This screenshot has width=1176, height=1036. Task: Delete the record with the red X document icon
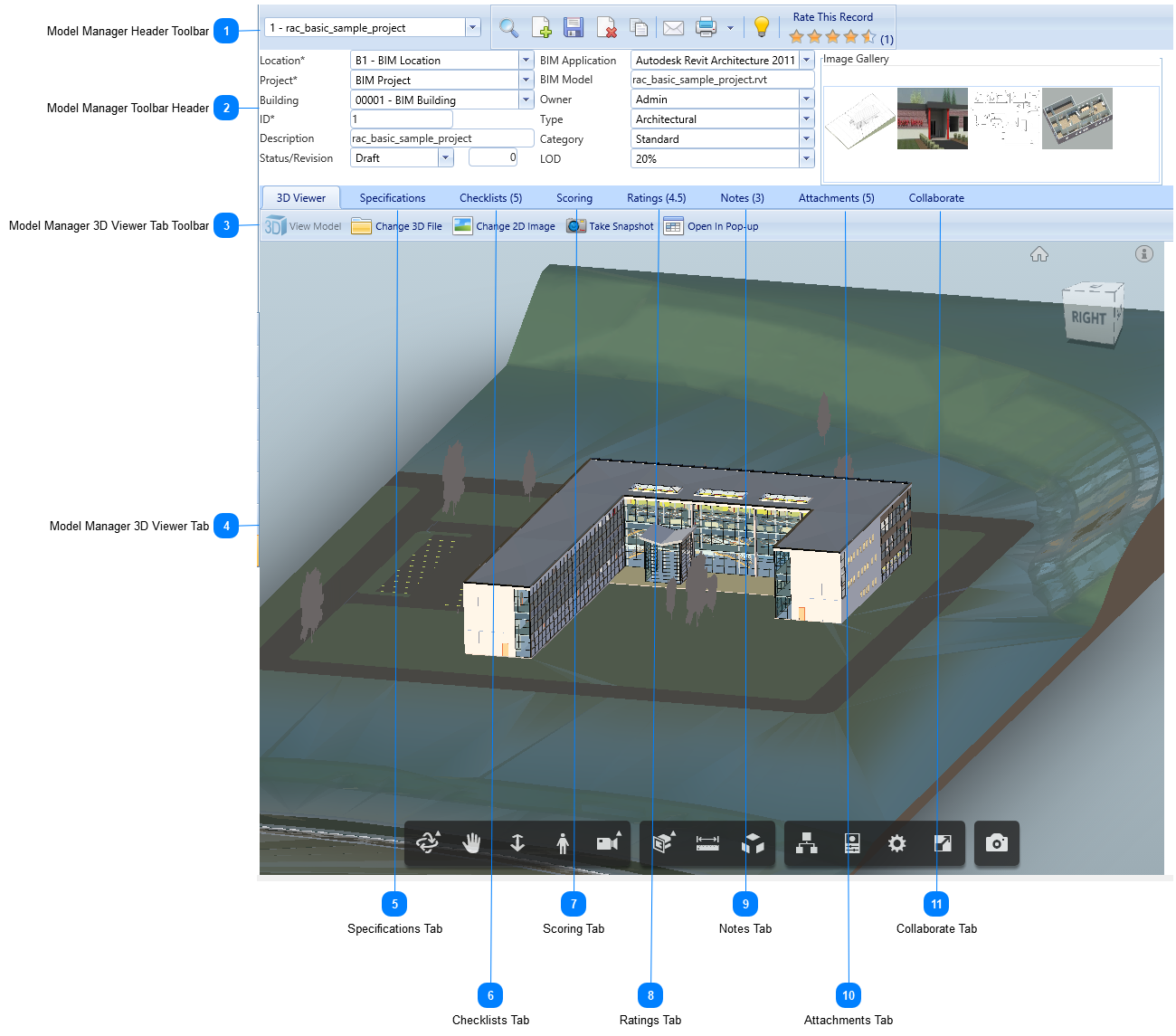(607, 28)
